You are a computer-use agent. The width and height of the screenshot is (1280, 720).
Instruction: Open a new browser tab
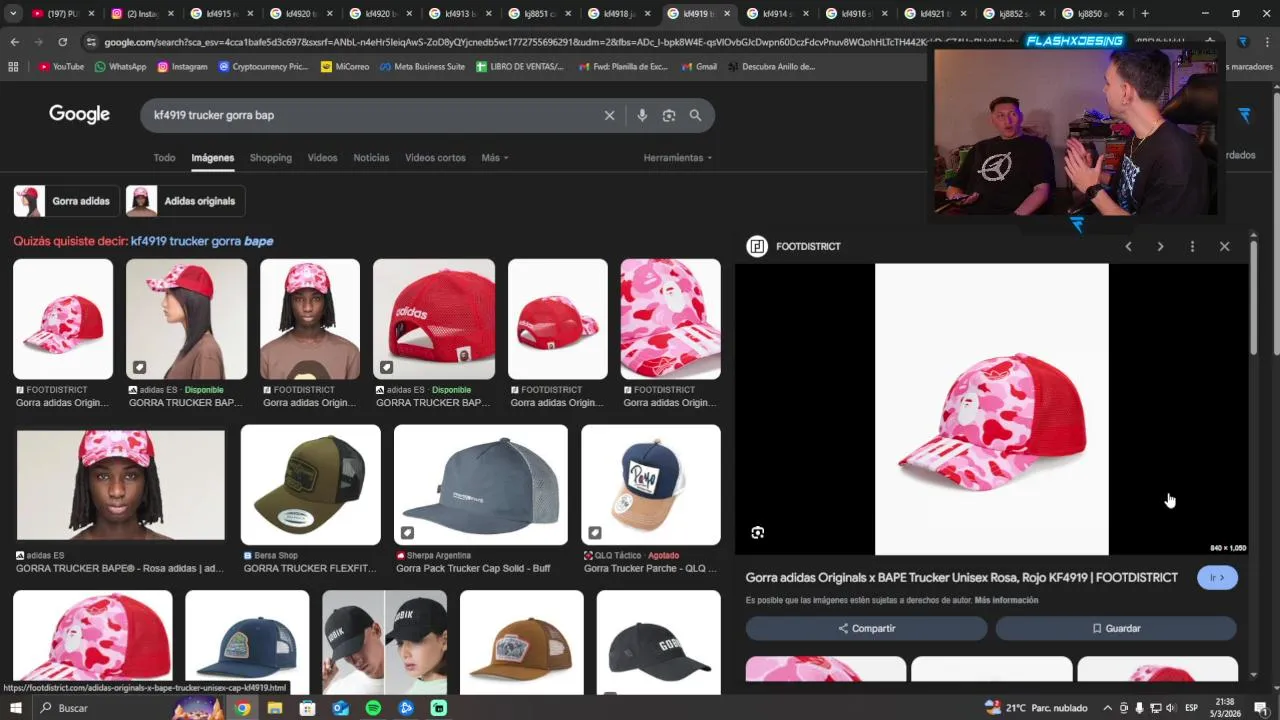(1145, 14)
